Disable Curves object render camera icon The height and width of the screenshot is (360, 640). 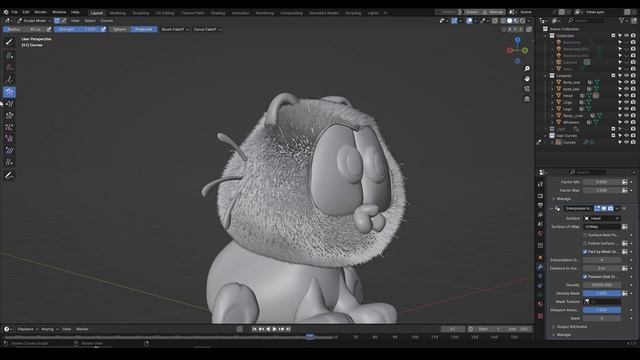pos(633,142)
